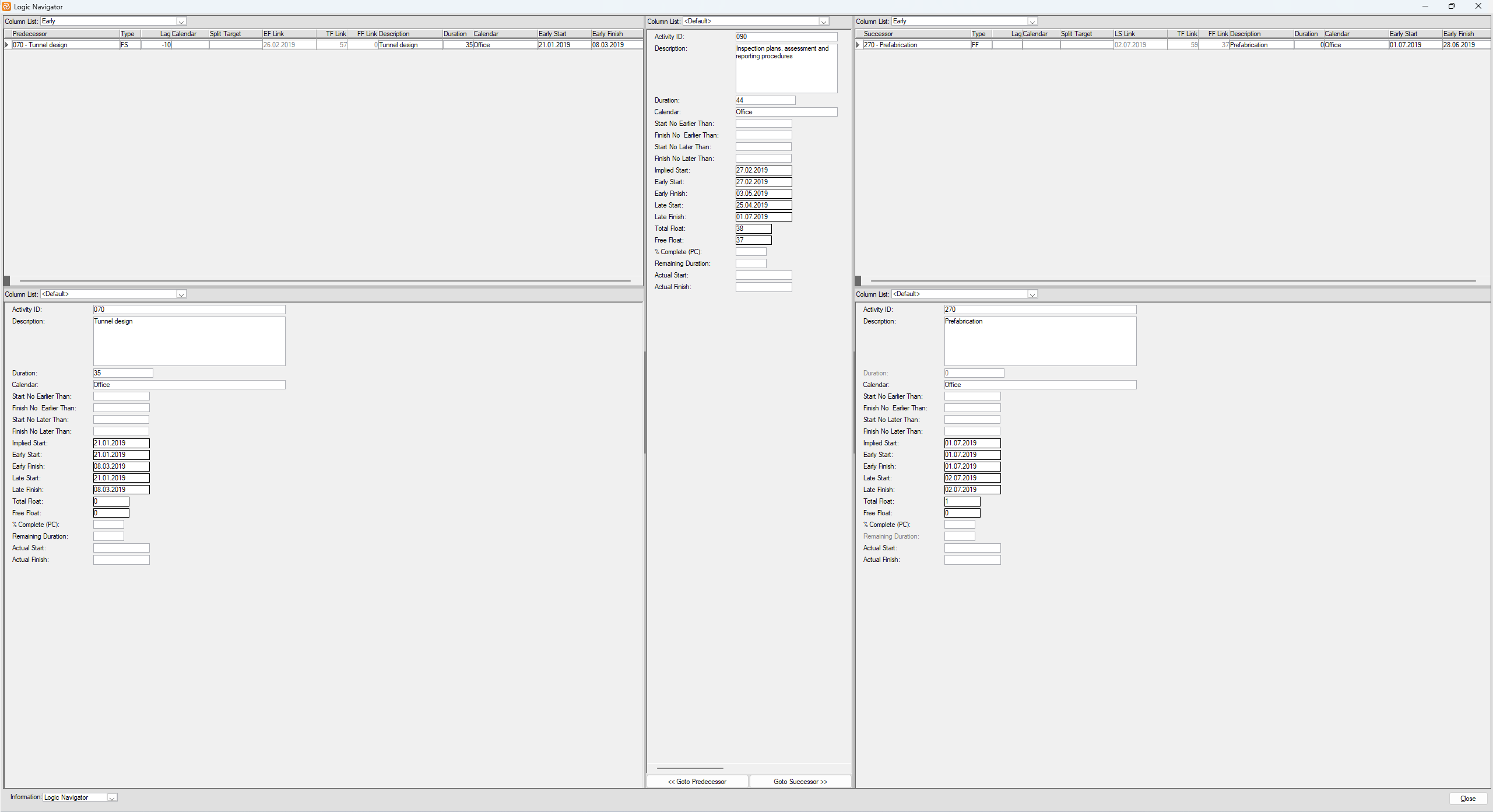Select row marker for 070 - Tunnel design
This screenshot has width=1493, height=812.
[7, 45]
